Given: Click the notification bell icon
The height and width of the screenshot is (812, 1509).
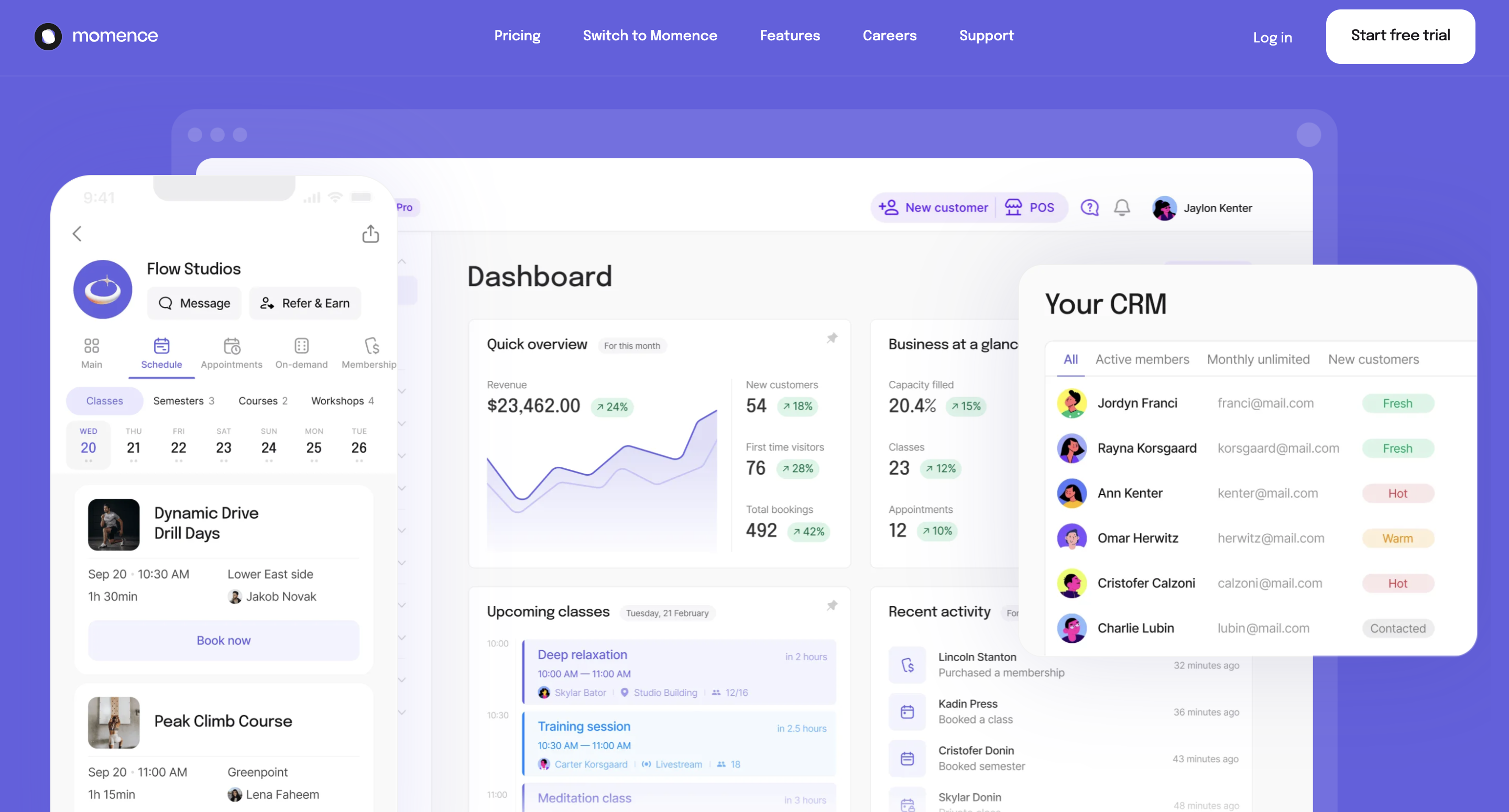Looking at the screenshot, I should (1122, 207).
